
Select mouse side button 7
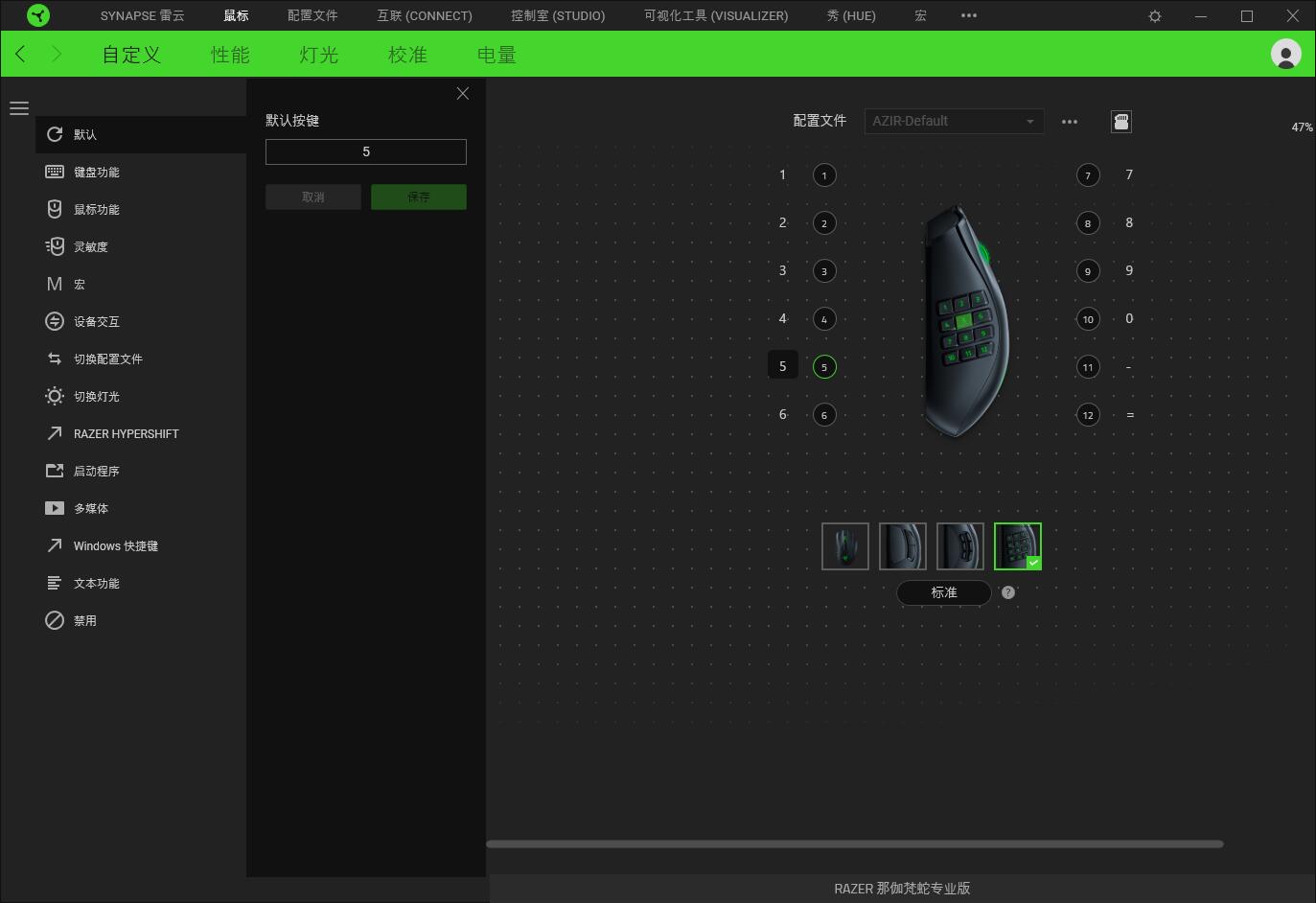point(1088,175)
